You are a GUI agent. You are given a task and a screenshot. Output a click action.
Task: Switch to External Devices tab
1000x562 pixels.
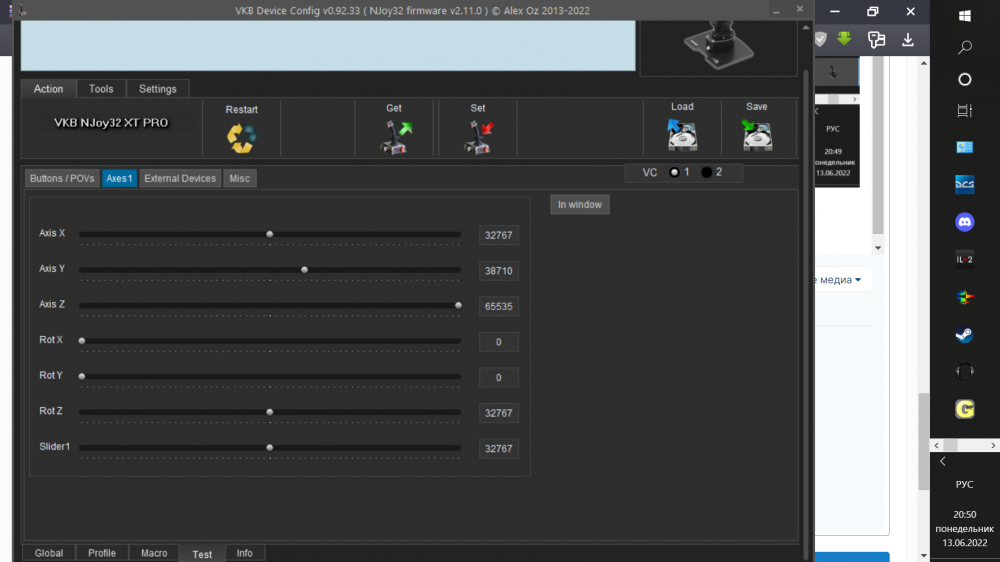pos(180,179)
